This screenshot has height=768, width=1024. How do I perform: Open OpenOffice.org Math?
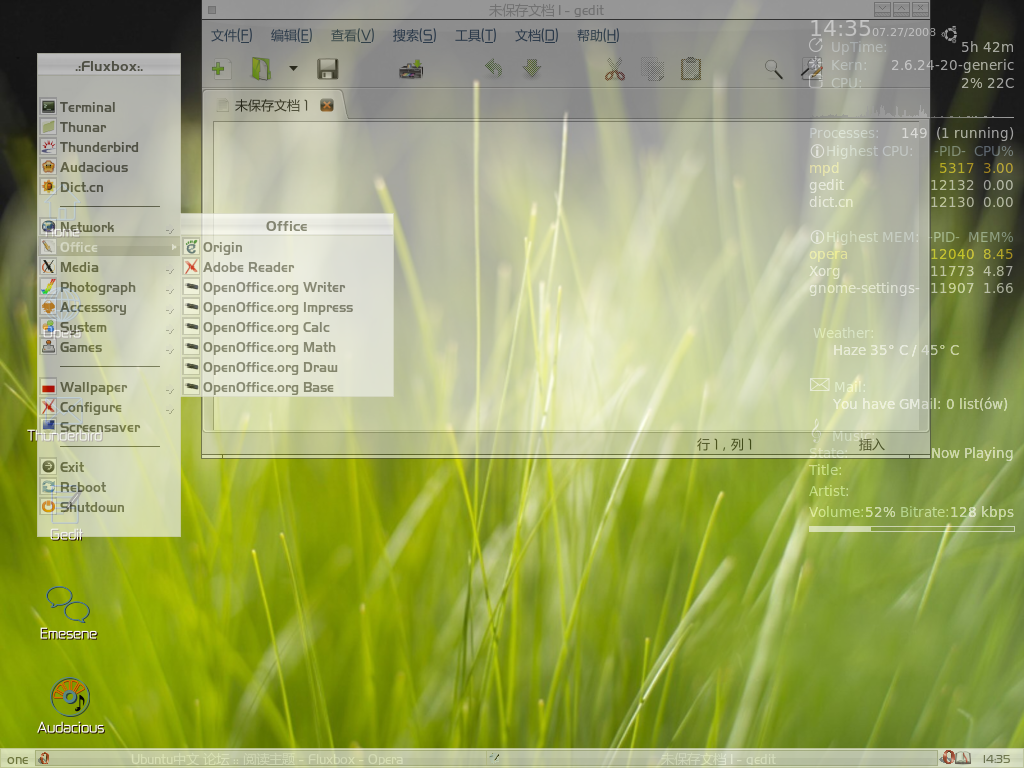click(287, 347)
